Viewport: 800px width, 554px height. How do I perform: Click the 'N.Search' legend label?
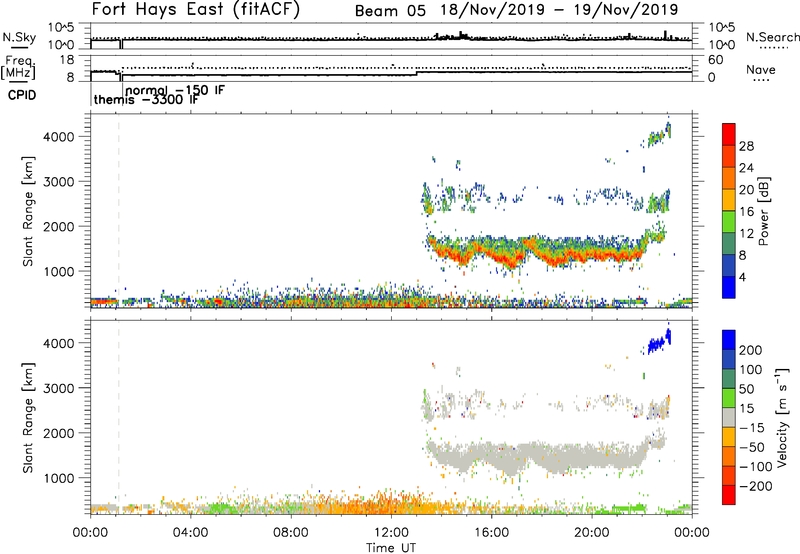772,37
